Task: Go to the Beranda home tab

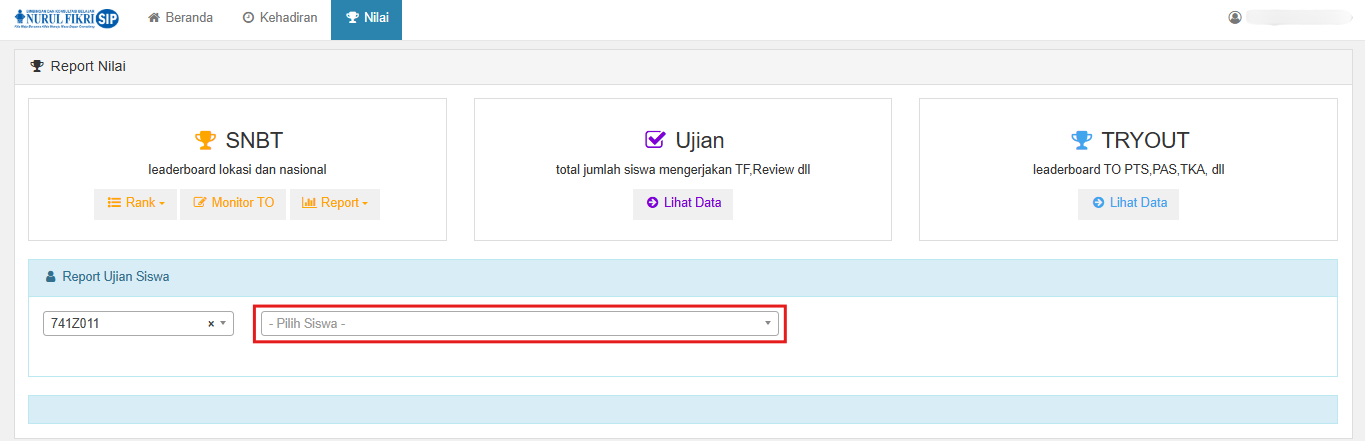Action: tap(180, 18)
